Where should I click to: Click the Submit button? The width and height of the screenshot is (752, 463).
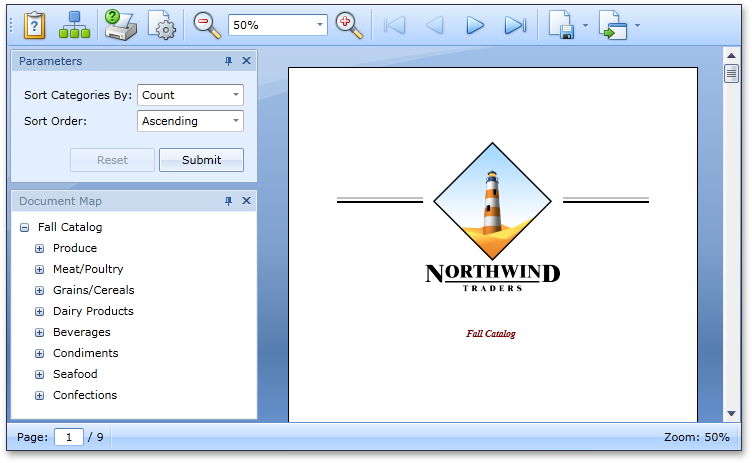tap(201, 160)
